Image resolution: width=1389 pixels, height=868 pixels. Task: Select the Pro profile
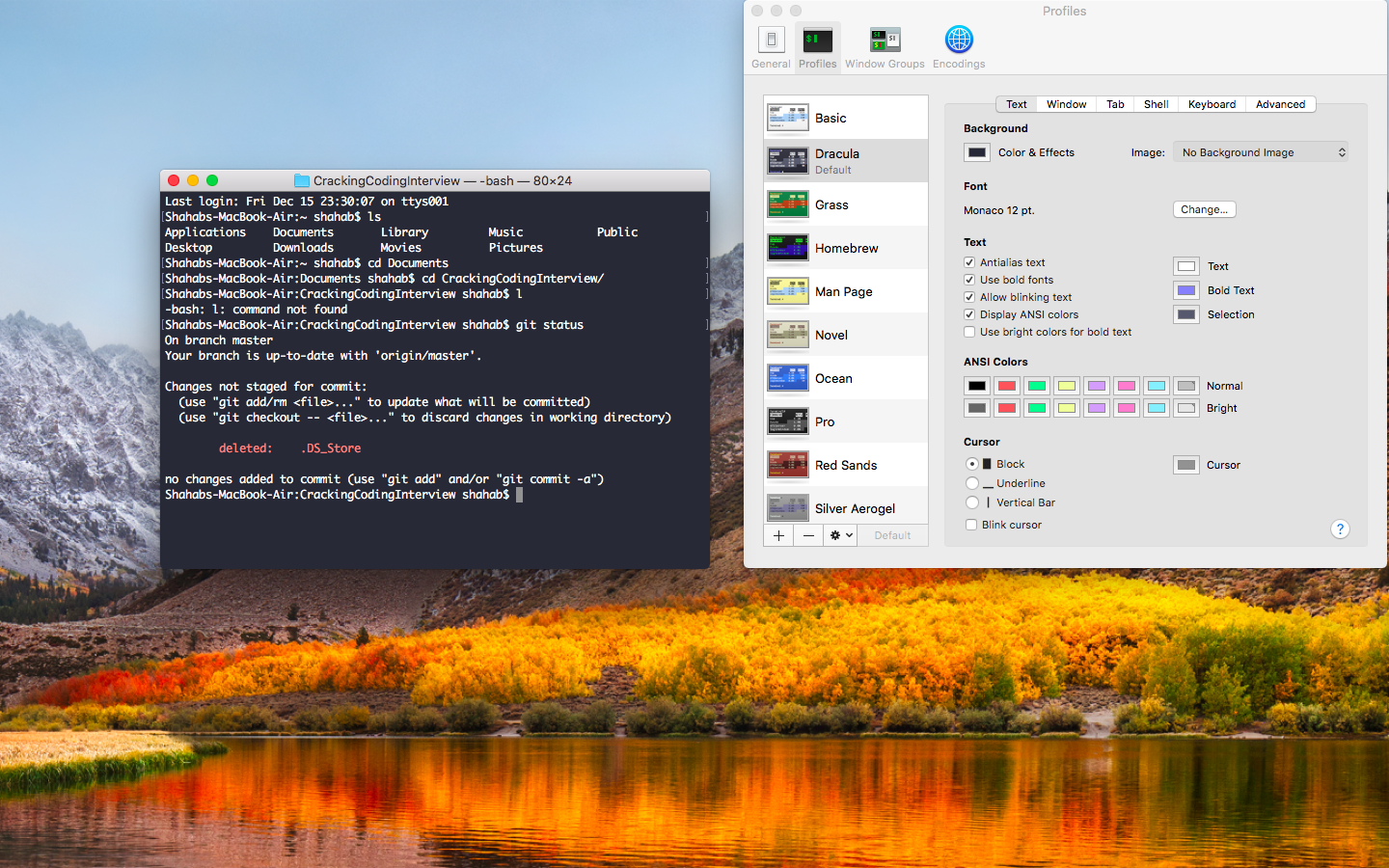[846, 421]
